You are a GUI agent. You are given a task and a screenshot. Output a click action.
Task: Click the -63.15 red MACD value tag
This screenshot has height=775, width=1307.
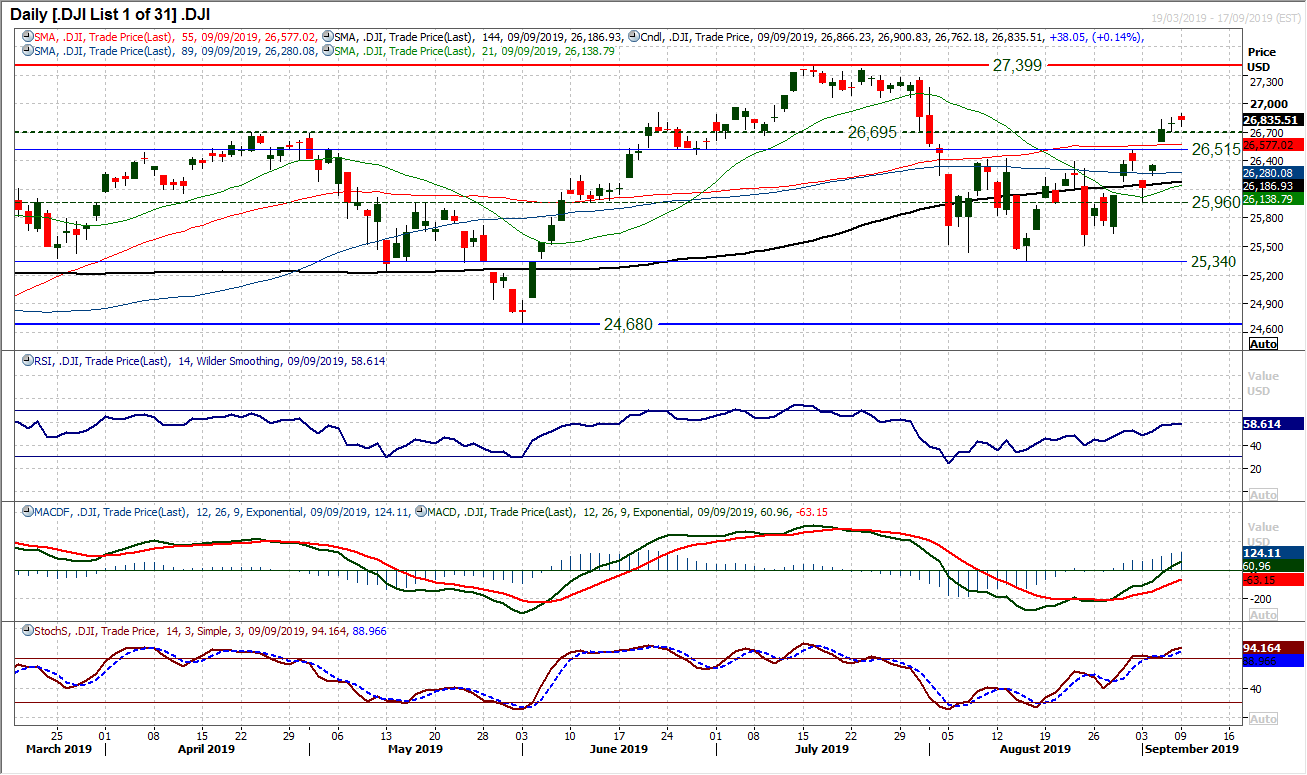click(x=1271, y=578)
